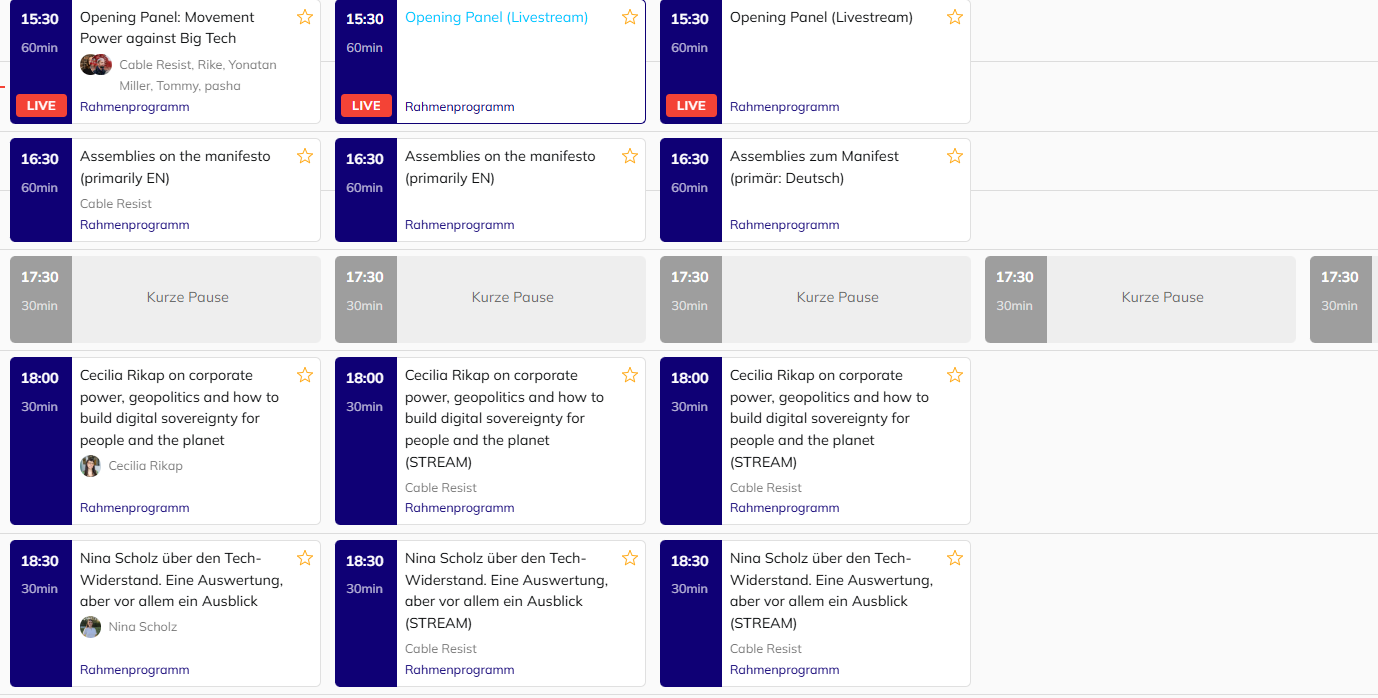Click the 15:30 time block of the Movement Power panel

pos(40,19)
